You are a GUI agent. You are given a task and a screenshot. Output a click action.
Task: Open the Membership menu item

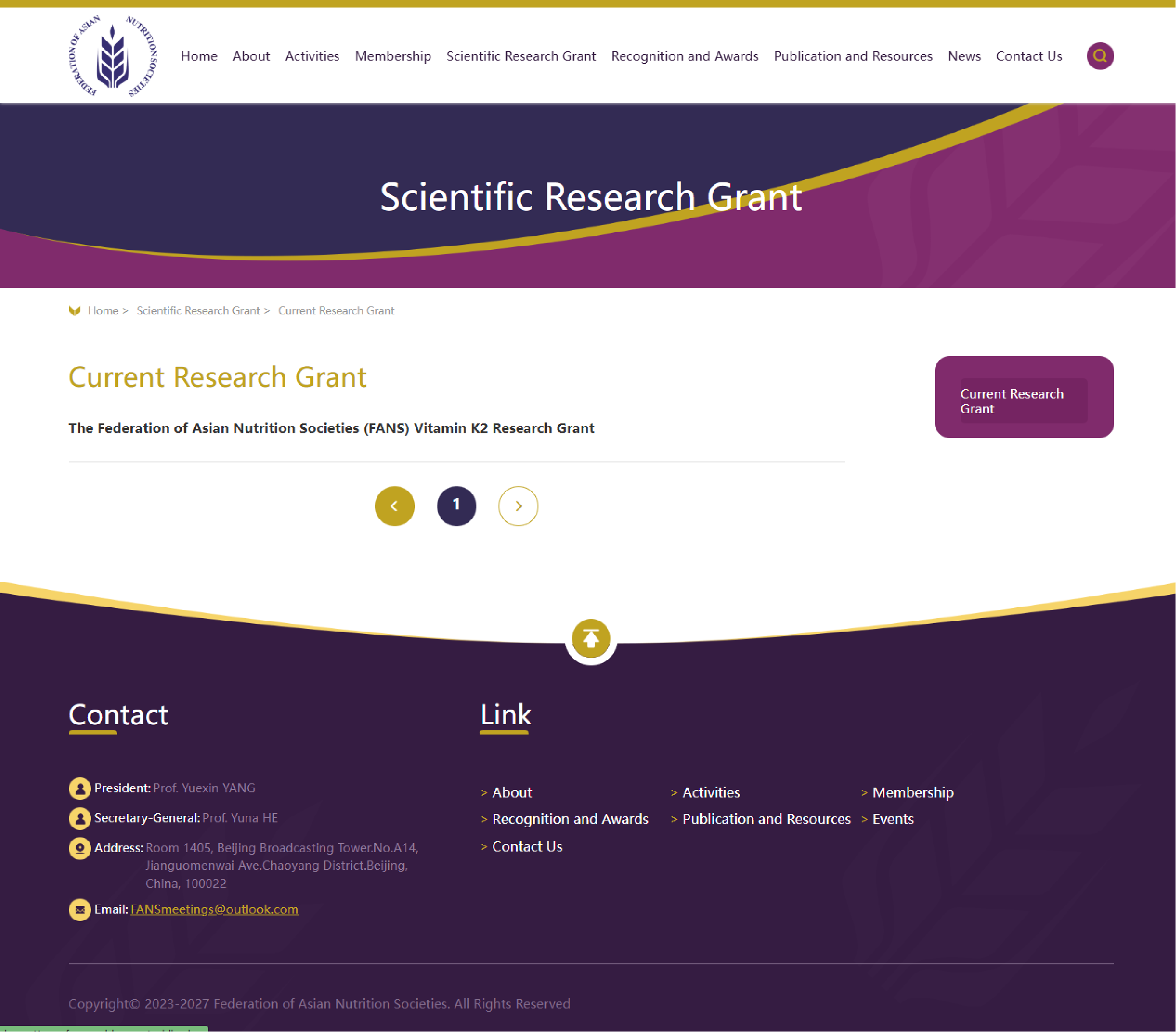(393, 56)
